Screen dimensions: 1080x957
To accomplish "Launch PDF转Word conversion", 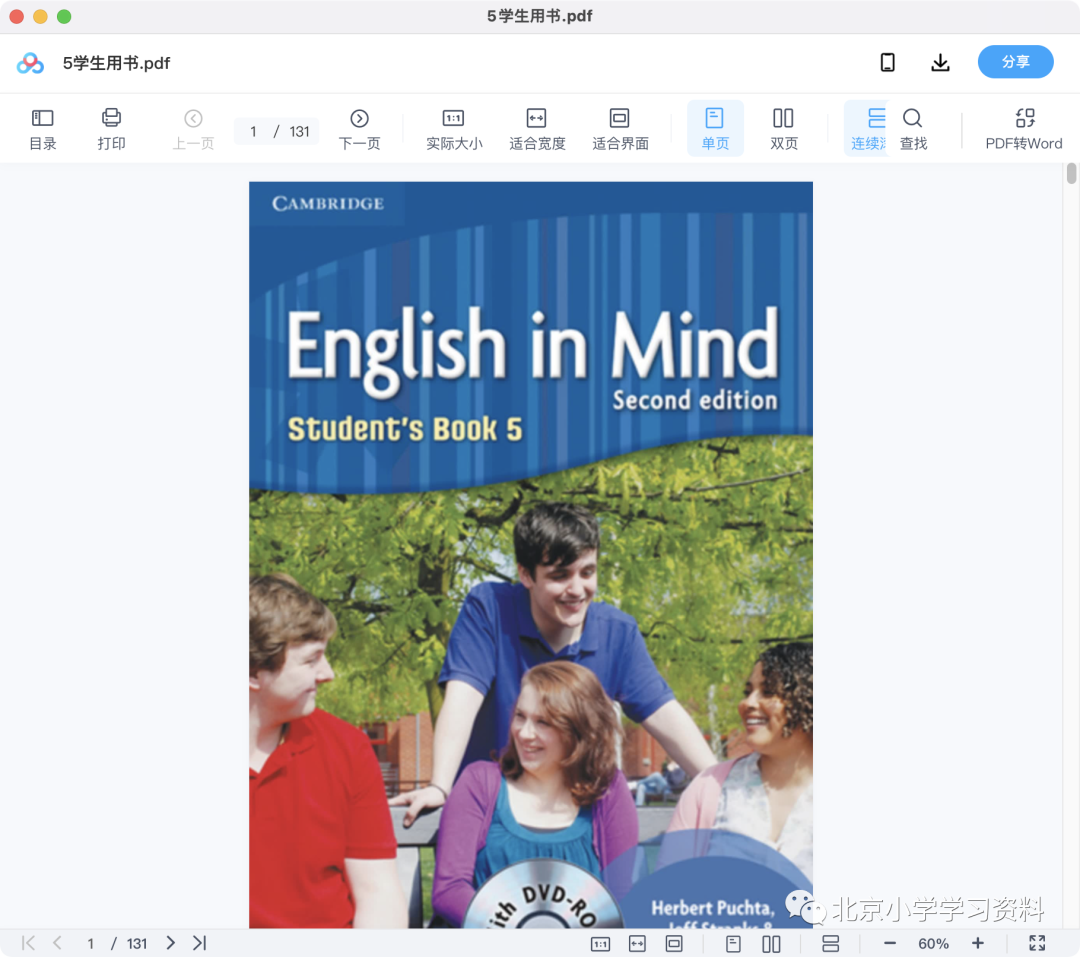I will point(1024,129).
